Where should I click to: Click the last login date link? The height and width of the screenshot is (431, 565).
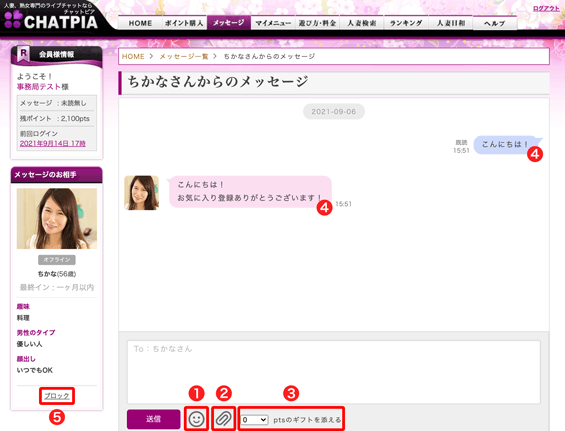pyautogui.click(x=53, y=143)
